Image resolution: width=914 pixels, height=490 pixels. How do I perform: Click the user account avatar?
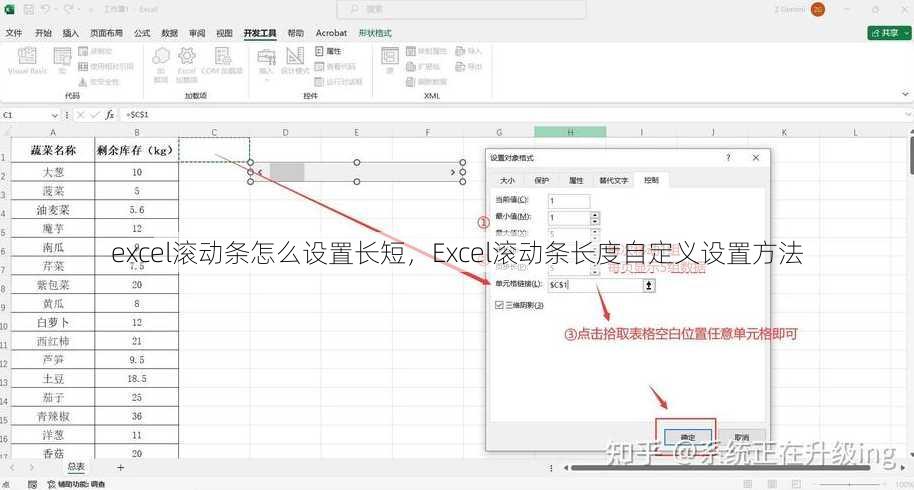tap(818, 9)
